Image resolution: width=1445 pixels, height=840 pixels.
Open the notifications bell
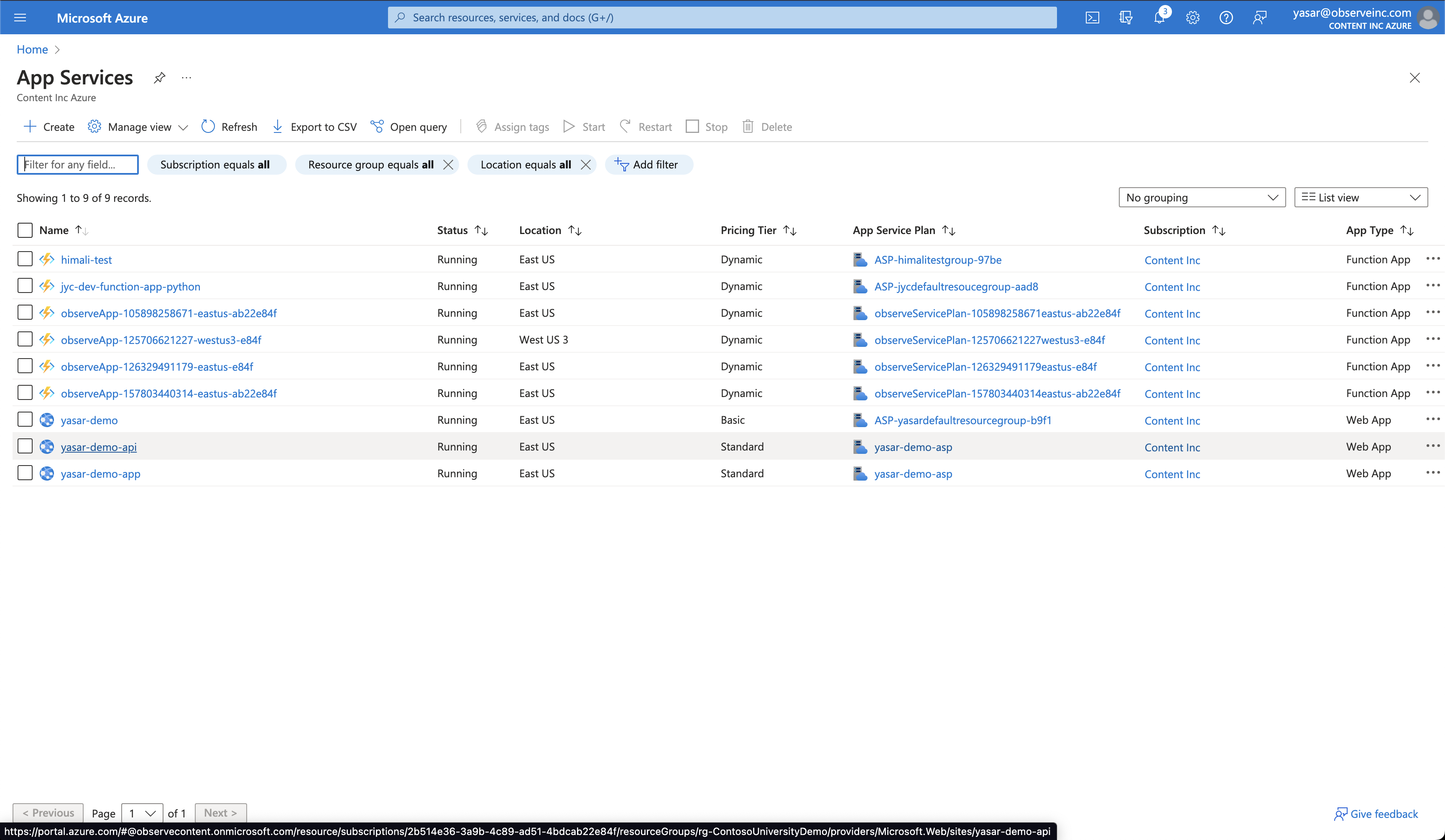pos(1159,18)
